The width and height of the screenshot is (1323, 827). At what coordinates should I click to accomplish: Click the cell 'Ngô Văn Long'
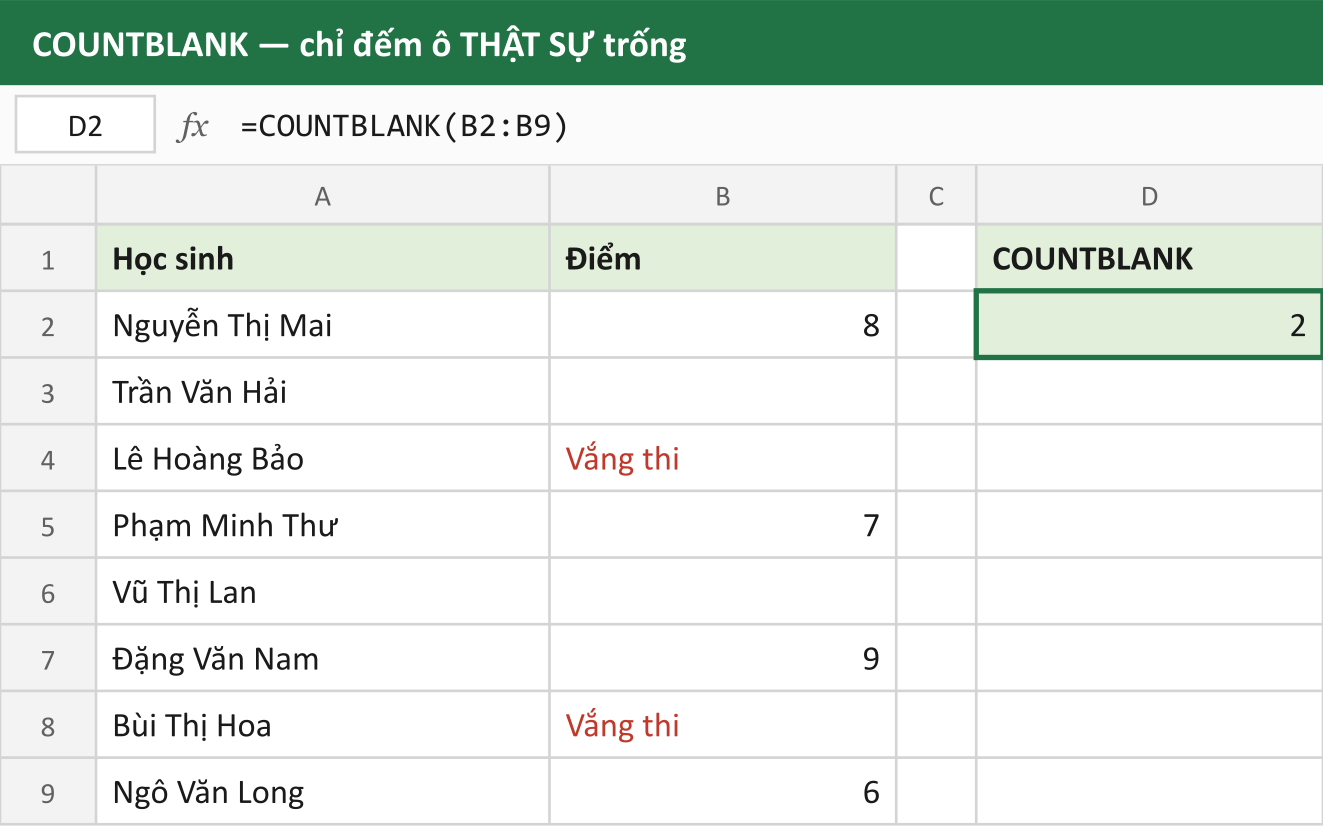[x=323, y=792]
